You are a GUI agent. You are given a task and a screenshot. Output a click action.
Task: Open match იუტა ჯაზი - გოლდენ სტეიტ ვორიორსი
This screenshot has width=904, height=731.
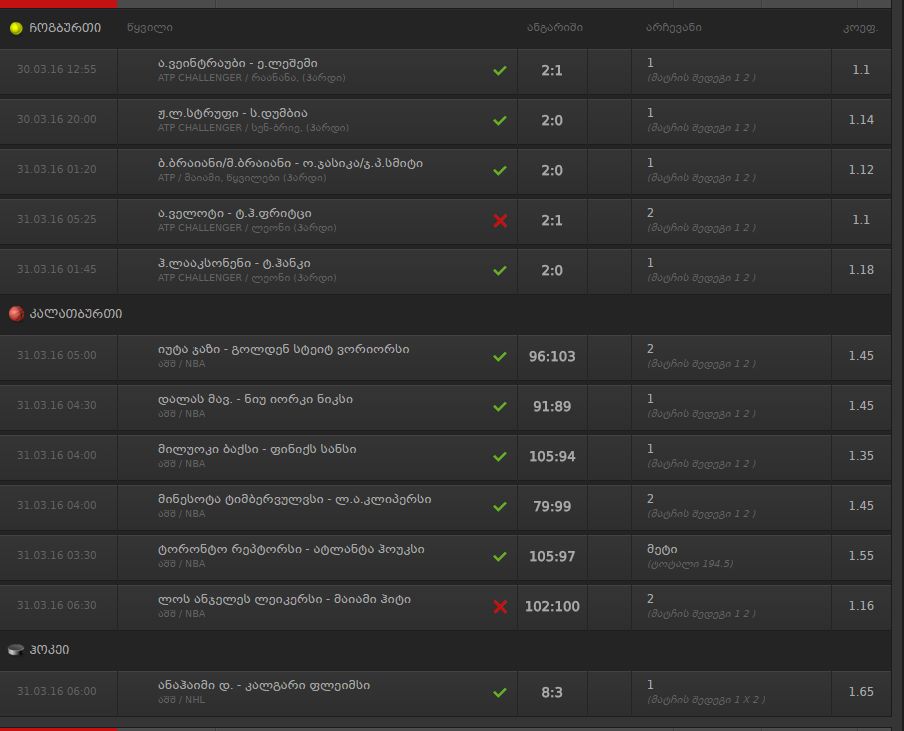[x=284, y=349]
